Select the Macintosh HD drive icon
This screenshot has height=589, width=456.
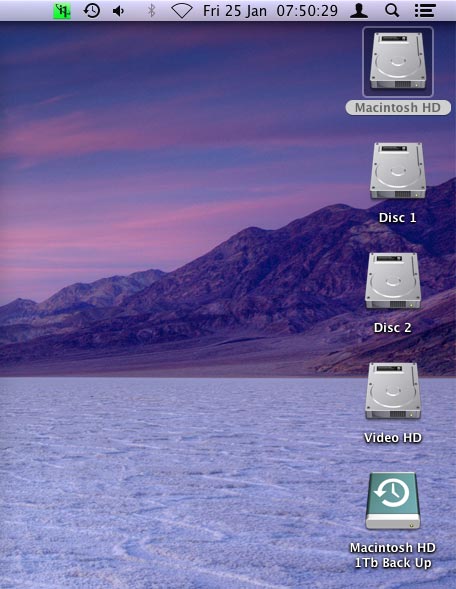pos(398,62)
